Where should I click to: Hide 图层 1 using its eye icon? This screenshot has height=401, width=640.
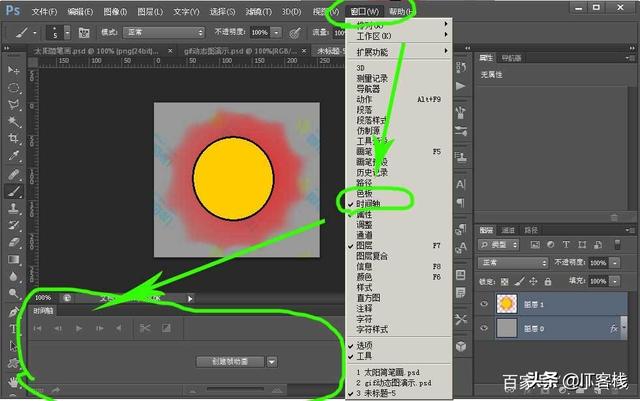point(484,304)
